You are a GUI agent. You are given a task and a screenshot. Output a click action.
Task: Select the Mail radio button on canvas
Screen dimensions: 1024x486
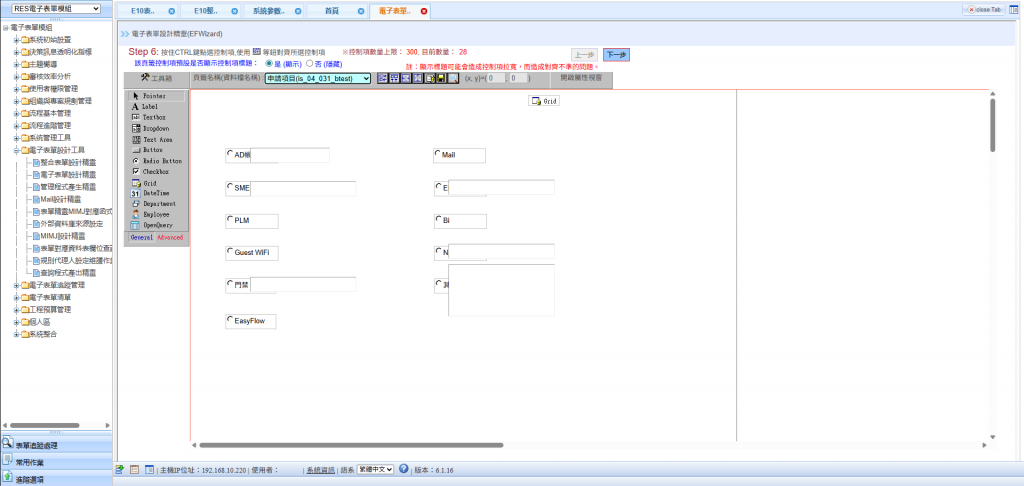[438, 154]
